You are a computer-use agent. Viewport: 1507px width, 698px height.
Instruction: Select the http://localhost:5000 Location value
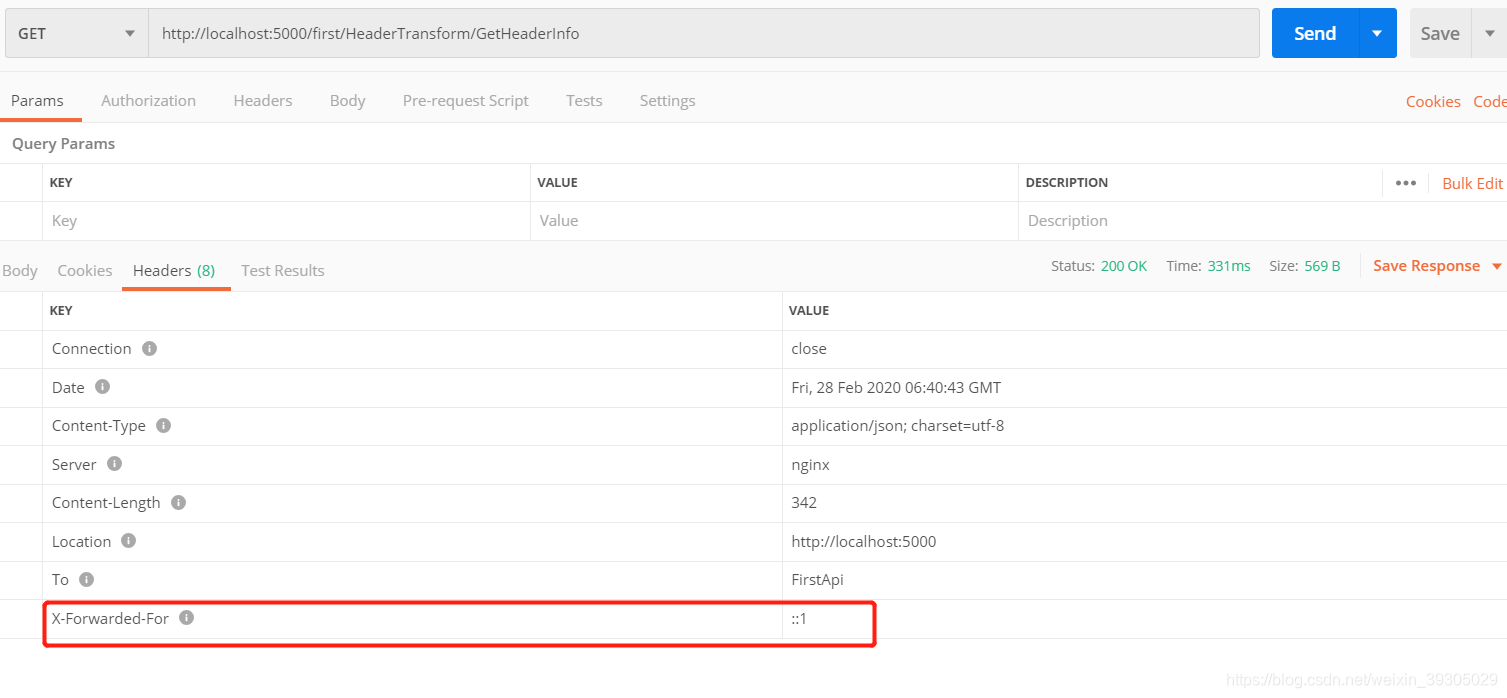[x=863, y=541]
